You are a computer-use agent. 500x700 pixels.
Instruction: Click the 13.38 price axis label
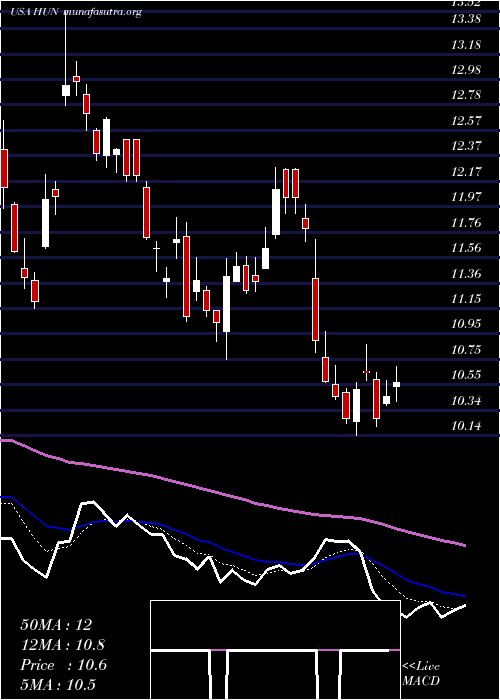click(x=466, y=19)
